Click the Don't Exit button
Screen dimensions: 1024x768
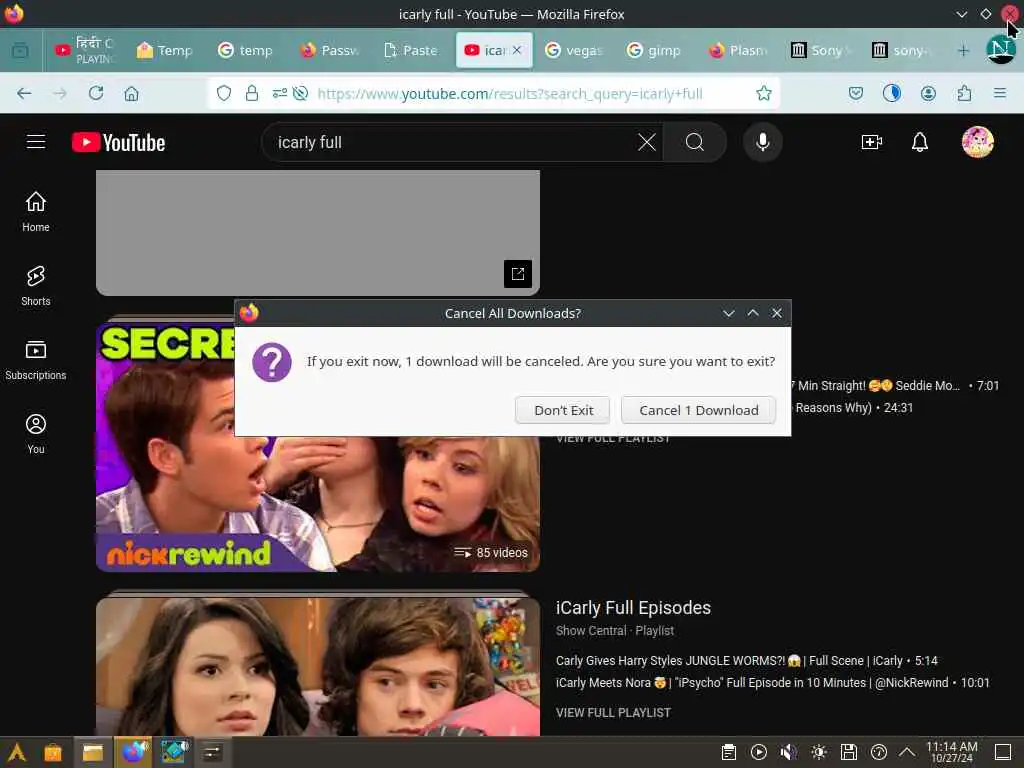point(562,410)
